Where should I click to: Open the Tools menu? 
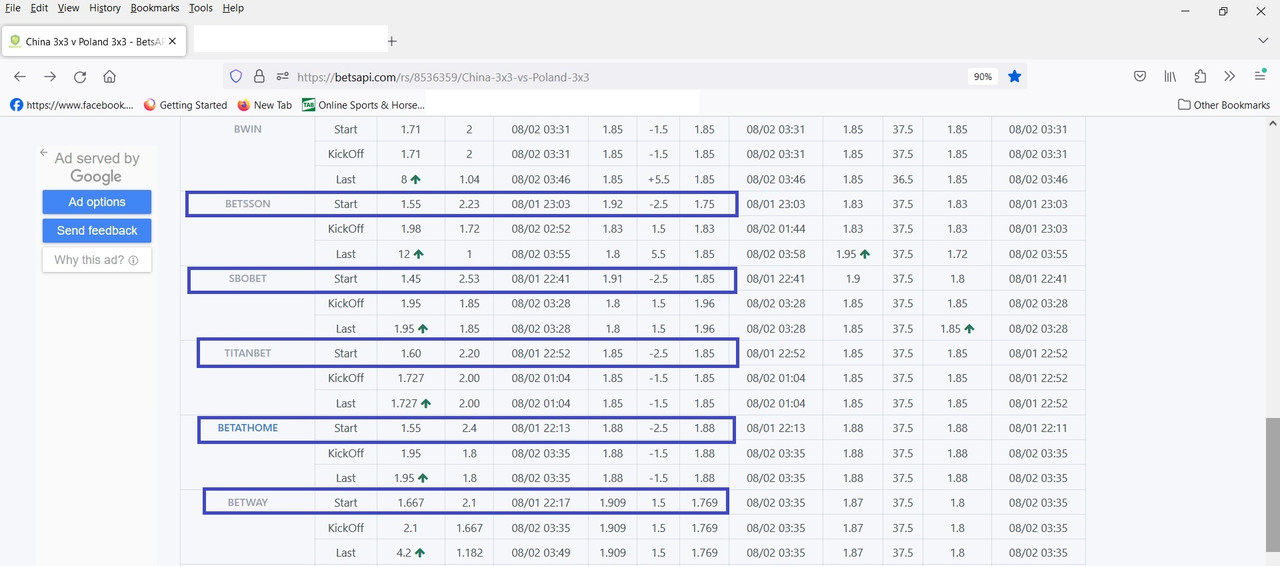pos(201,8)
